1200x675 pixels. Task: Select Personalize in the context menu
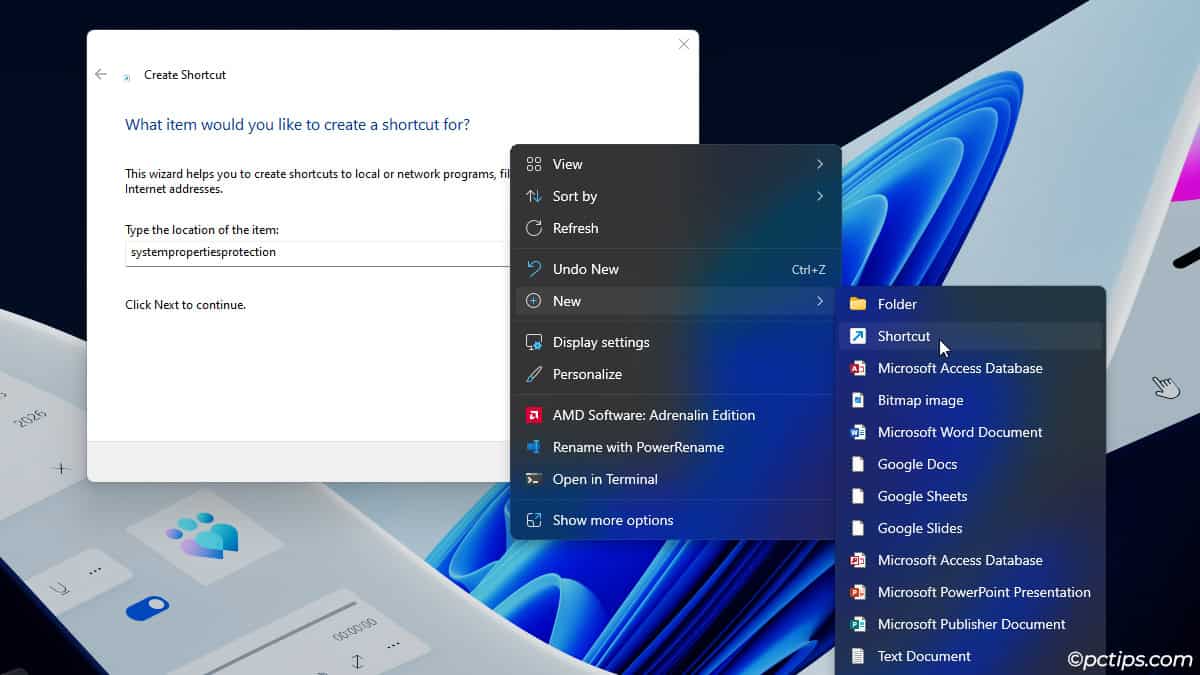click(676, 374)
